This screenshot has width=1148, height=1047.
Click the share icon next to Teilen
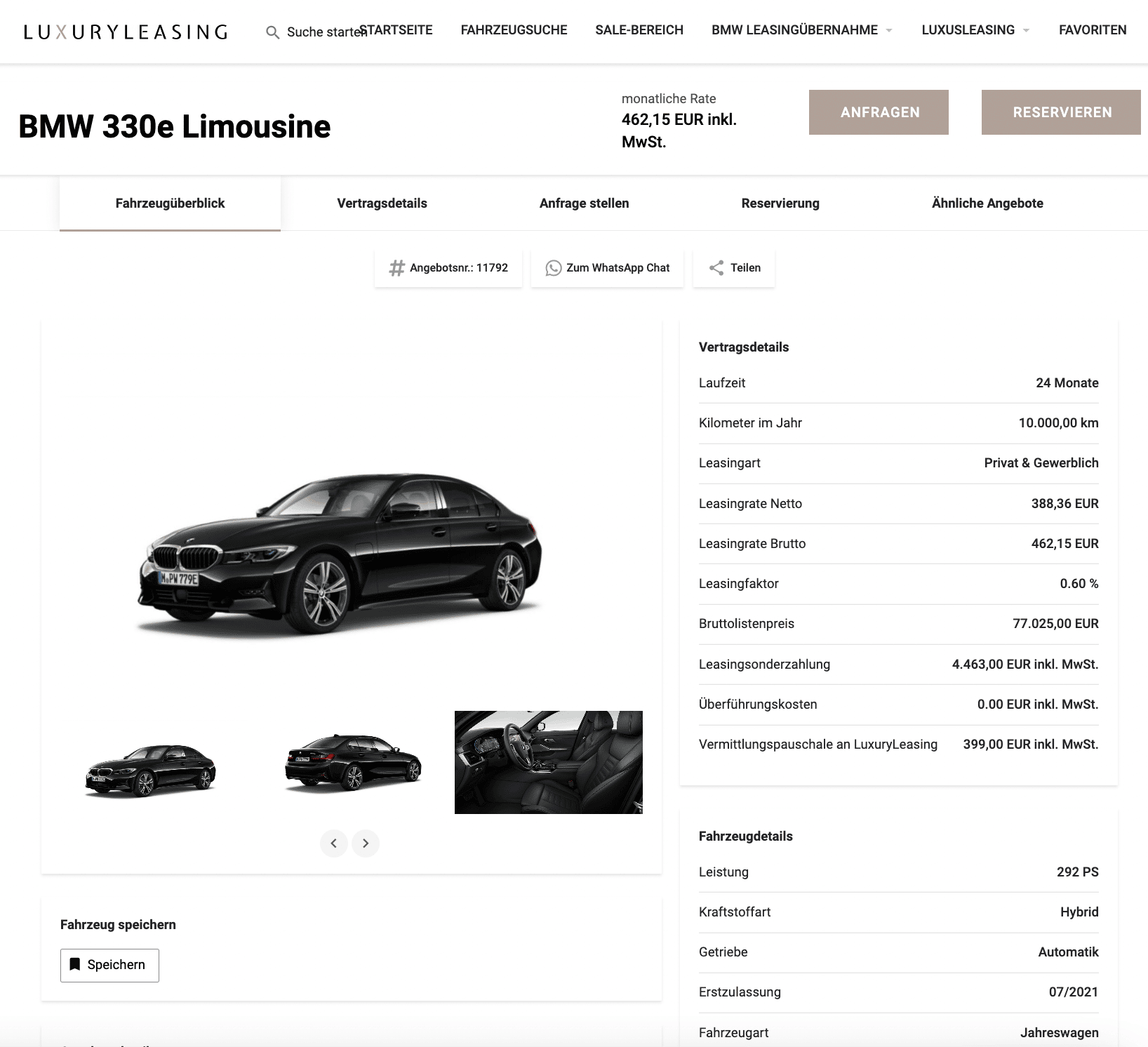coord(716,268)
